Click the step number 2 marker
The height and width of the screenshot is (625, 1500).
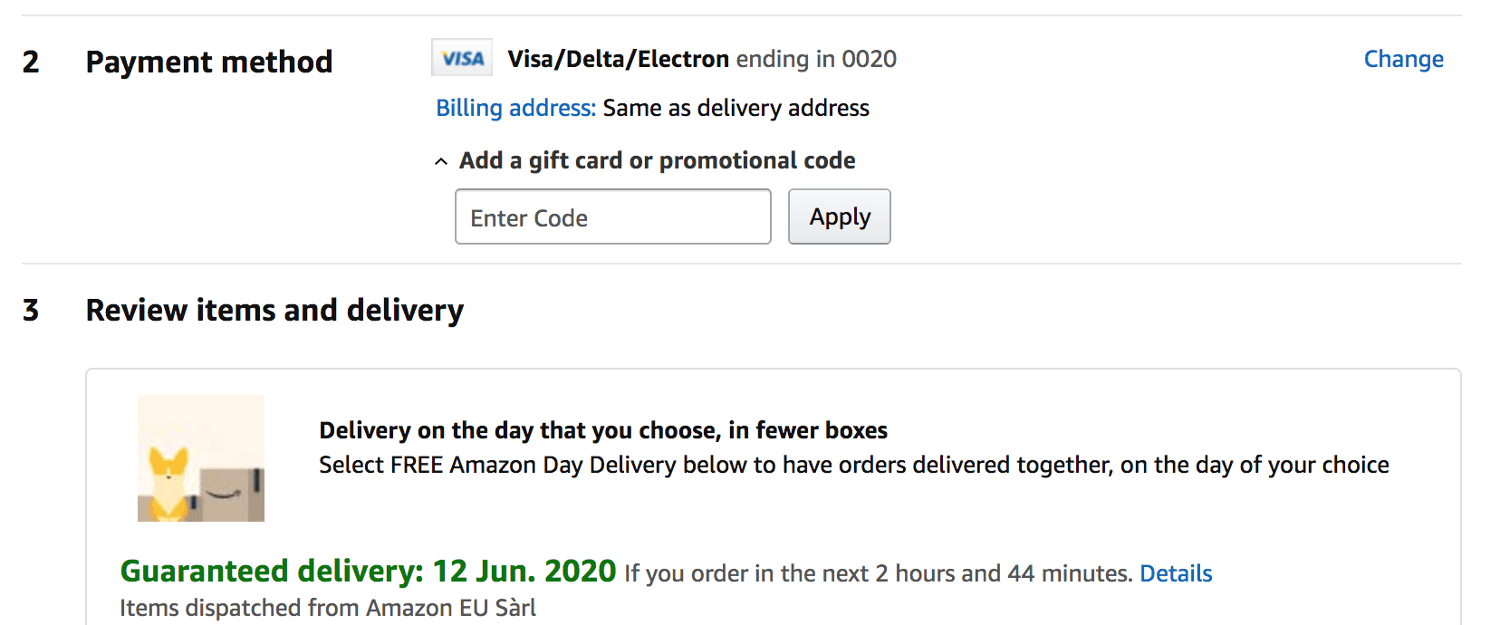click(31, 62)
